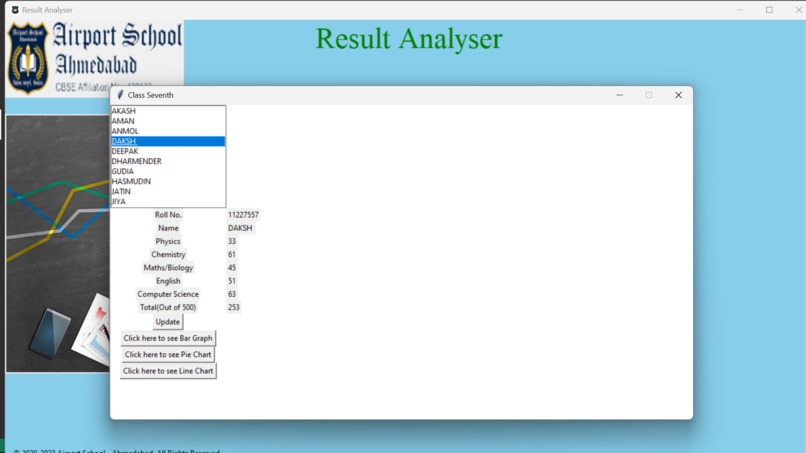
Task: Click the Result Analyser window title icon
Action: pos(15,10)
